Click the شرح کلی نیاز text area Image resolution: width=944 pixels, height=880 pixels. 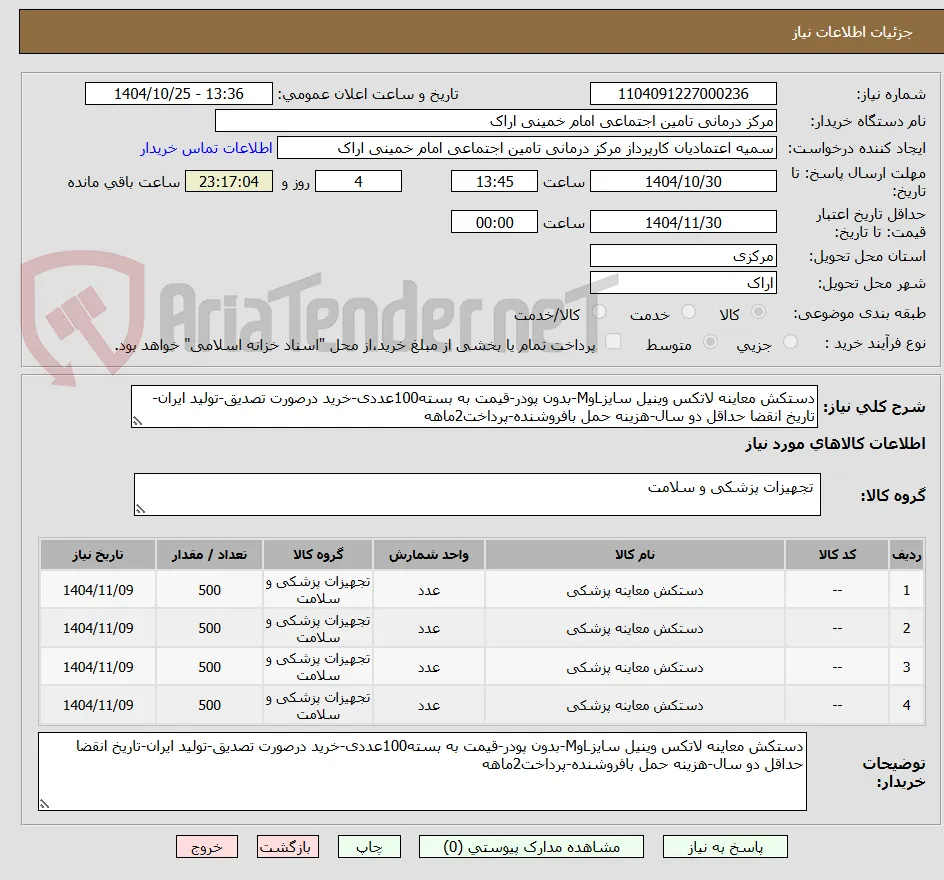[474, 407]
